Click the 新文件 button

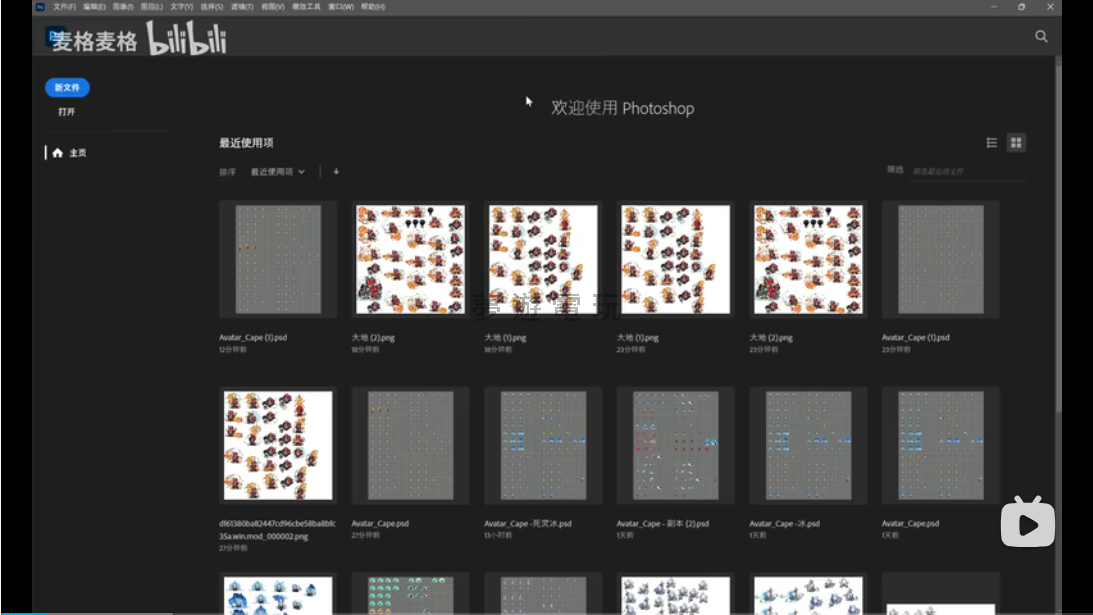pos(67,88)
